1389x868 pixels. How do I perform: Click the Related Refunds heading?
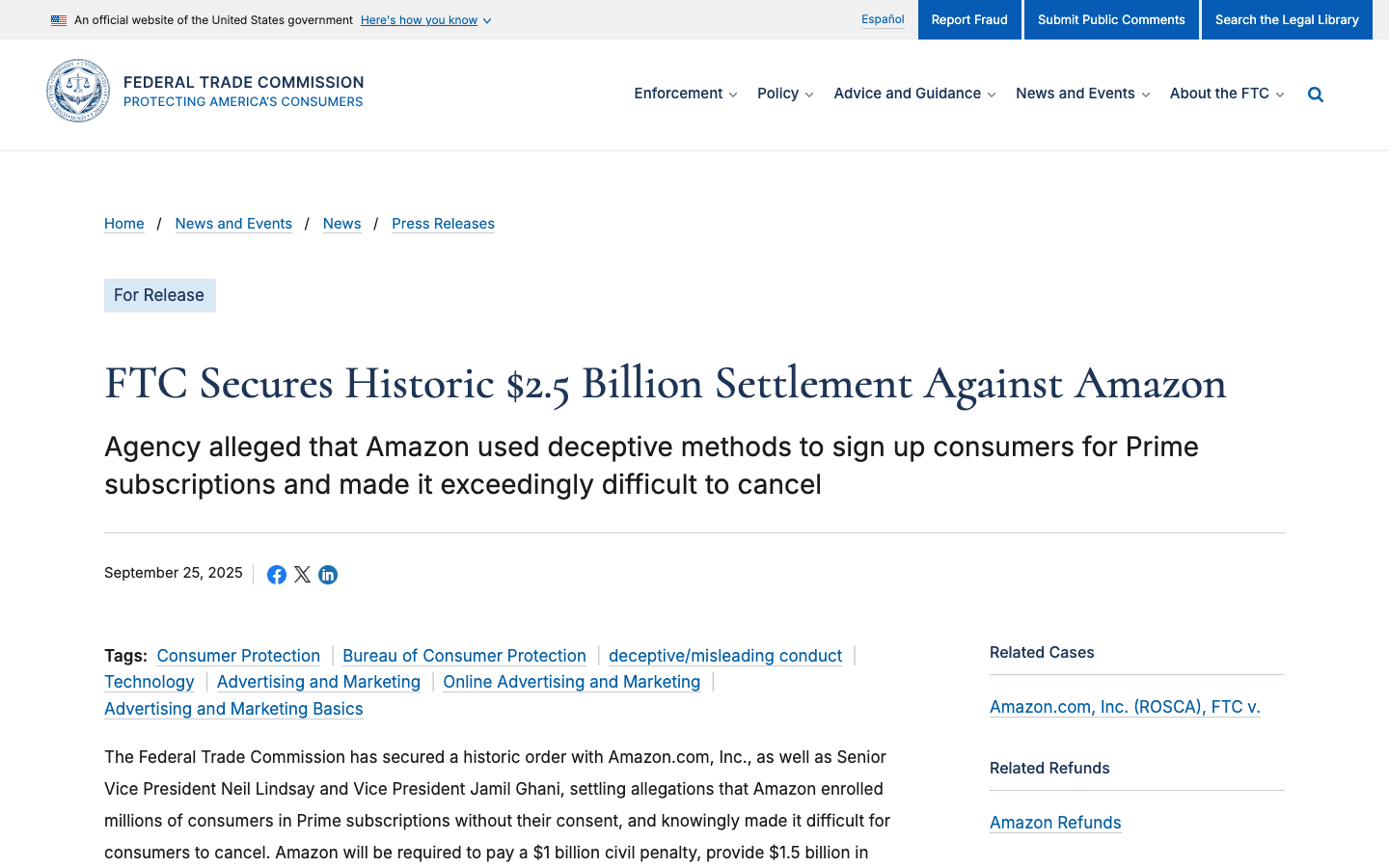point(1049,769)
